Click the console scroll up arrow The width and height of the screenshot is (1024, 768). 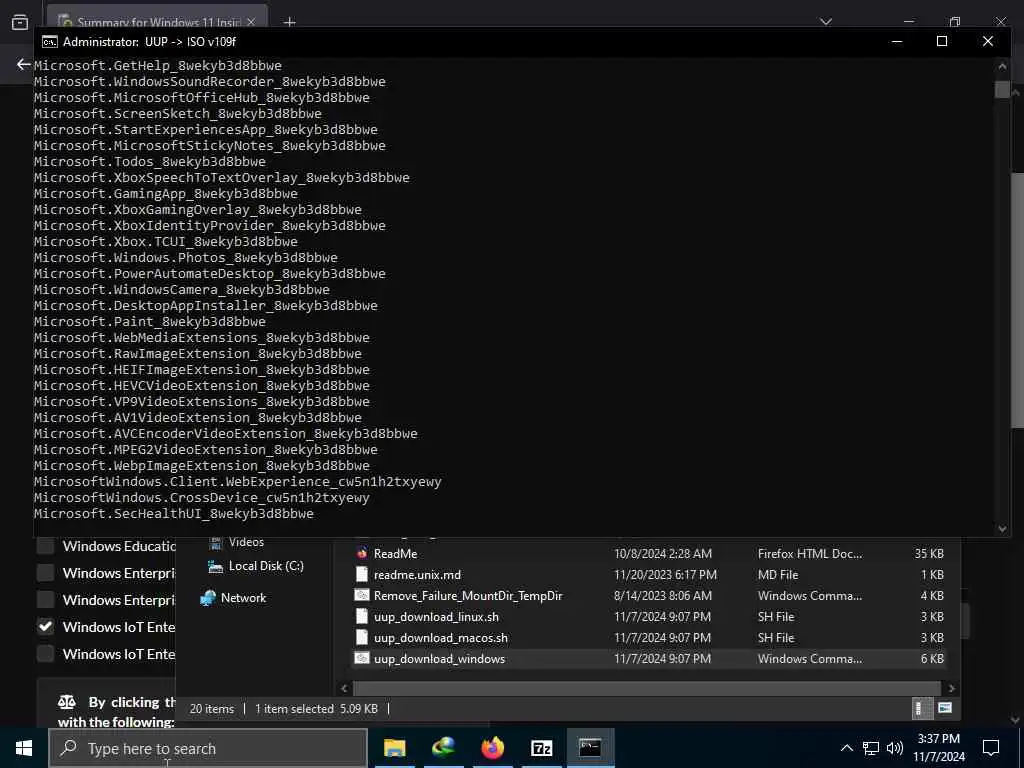click(1002, 65)
